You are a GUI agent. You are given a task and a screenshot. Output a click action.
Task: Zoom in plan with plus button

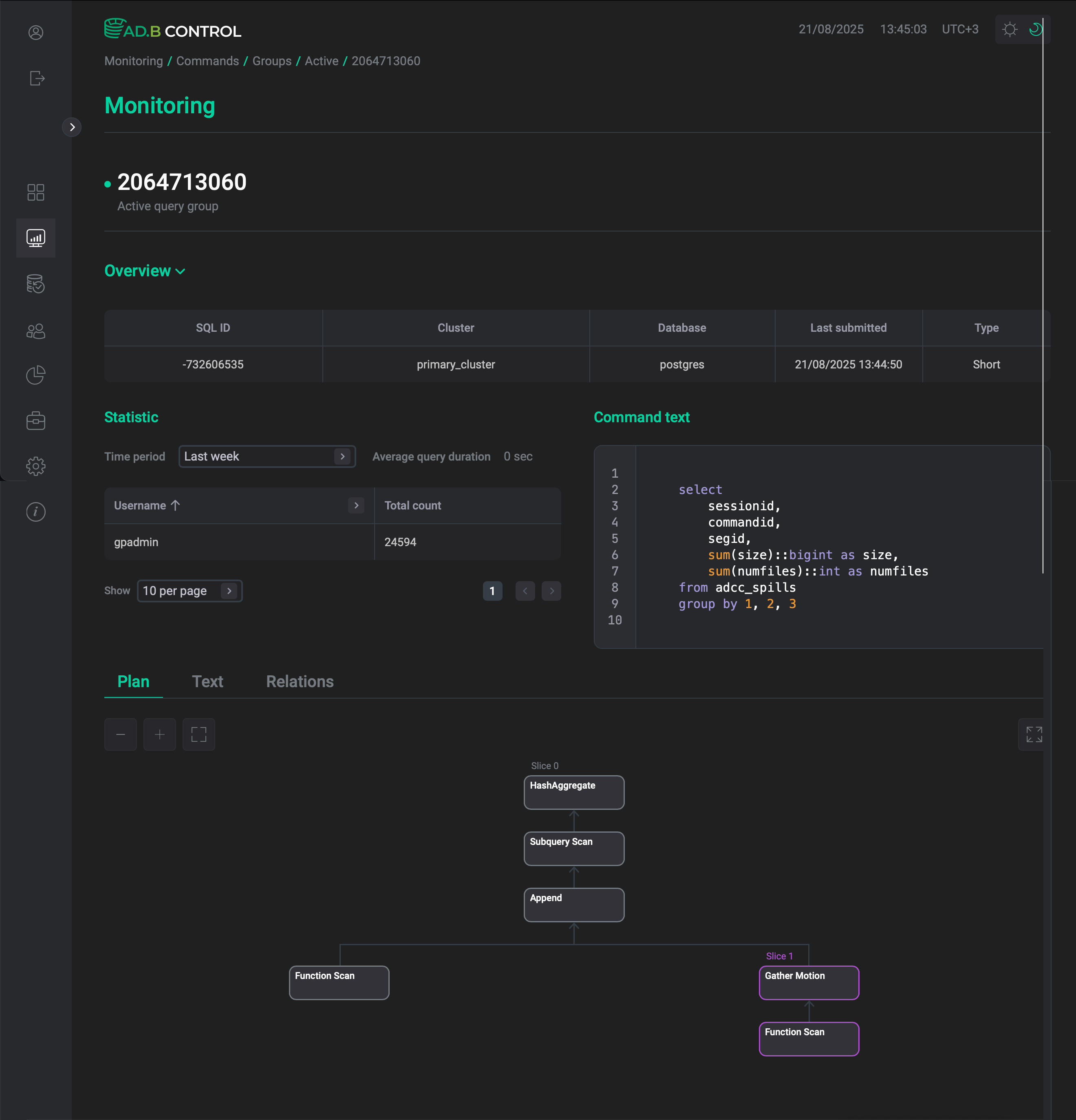(159, 734)
